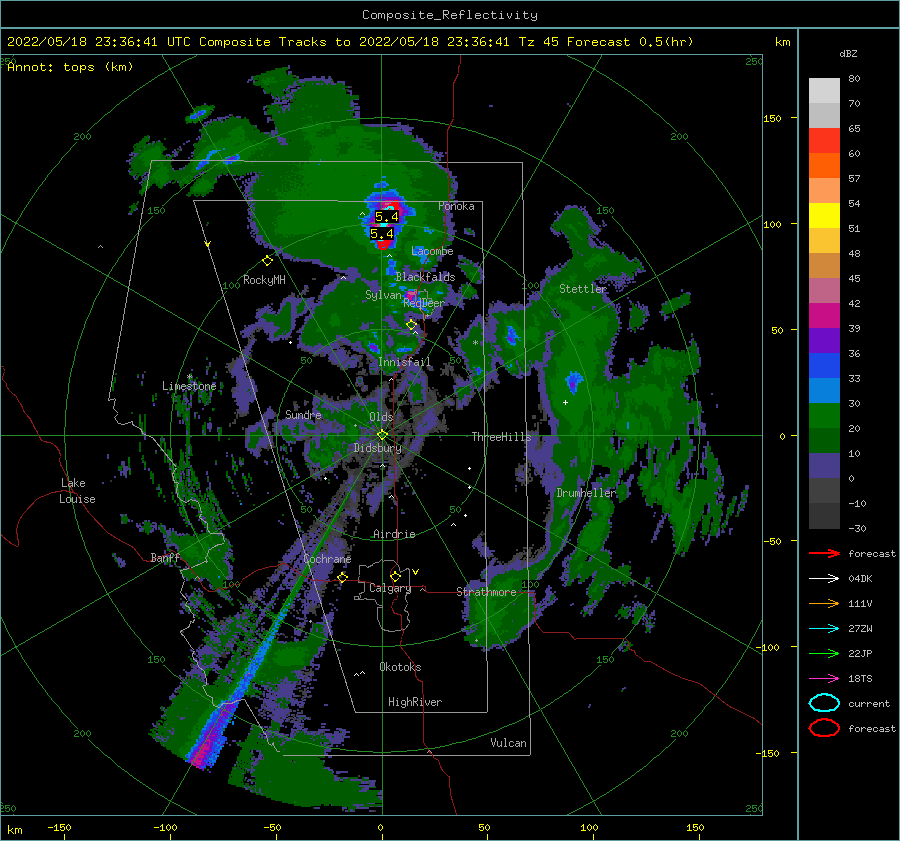Click the magenta 18TS arrow icon
This screenshot has width=900, height=841.
point(824,679)
